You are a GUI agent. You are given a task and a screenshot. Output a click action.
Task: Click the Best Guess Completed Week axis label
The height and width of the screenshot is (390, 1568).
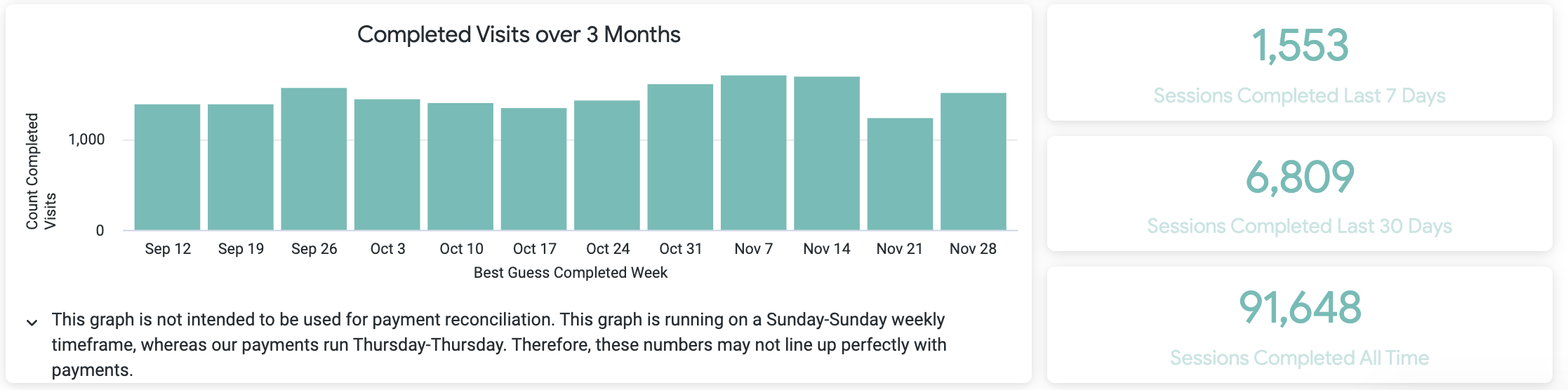click(570, 272)
